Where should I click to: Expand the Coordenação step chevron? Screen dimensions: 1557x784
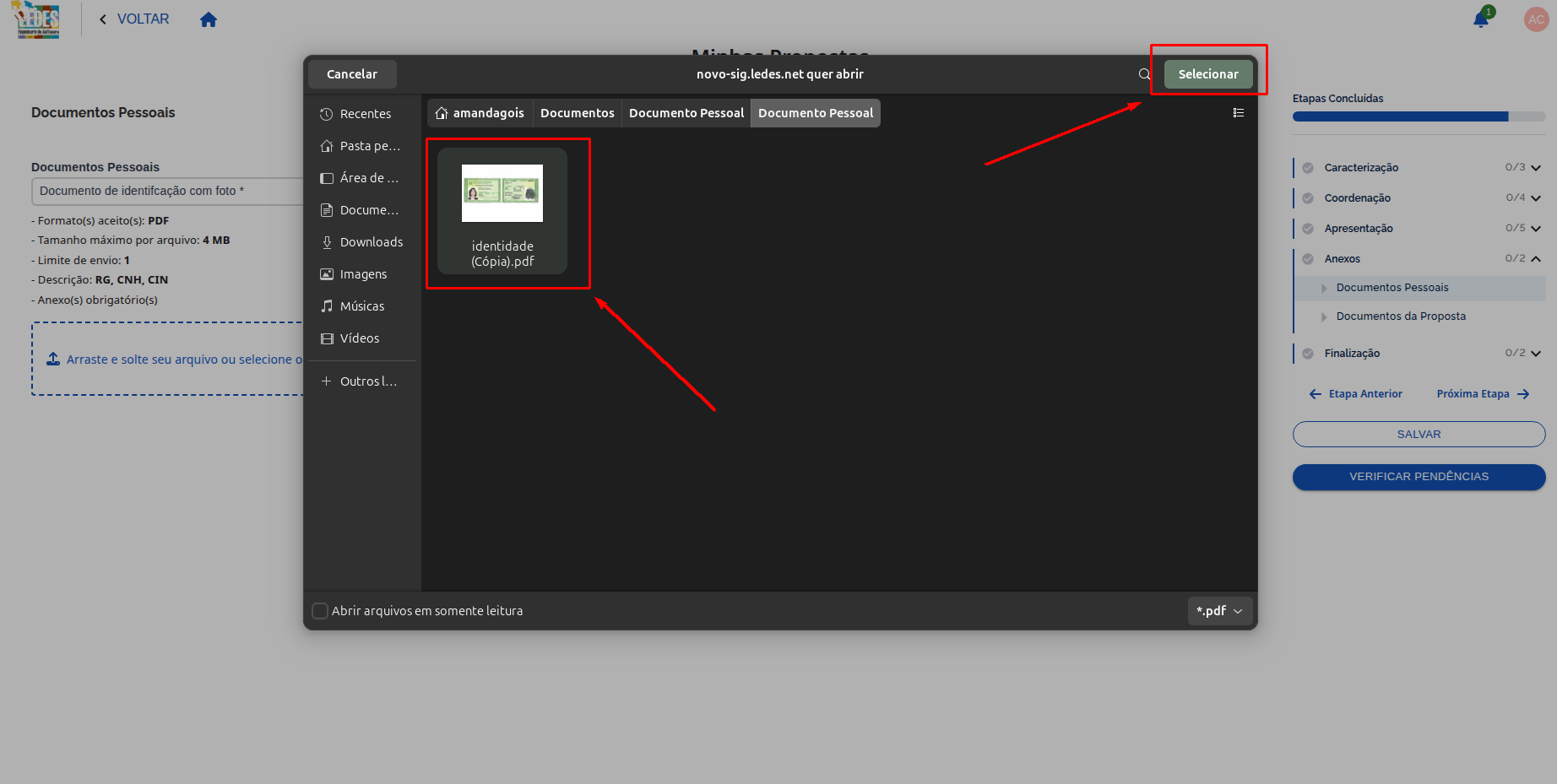coord(1536,198)
